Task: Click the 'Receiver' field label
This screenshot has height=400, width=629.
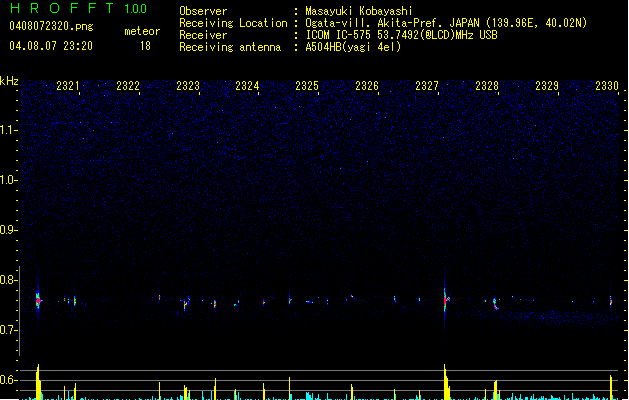Action: (203, 35)
